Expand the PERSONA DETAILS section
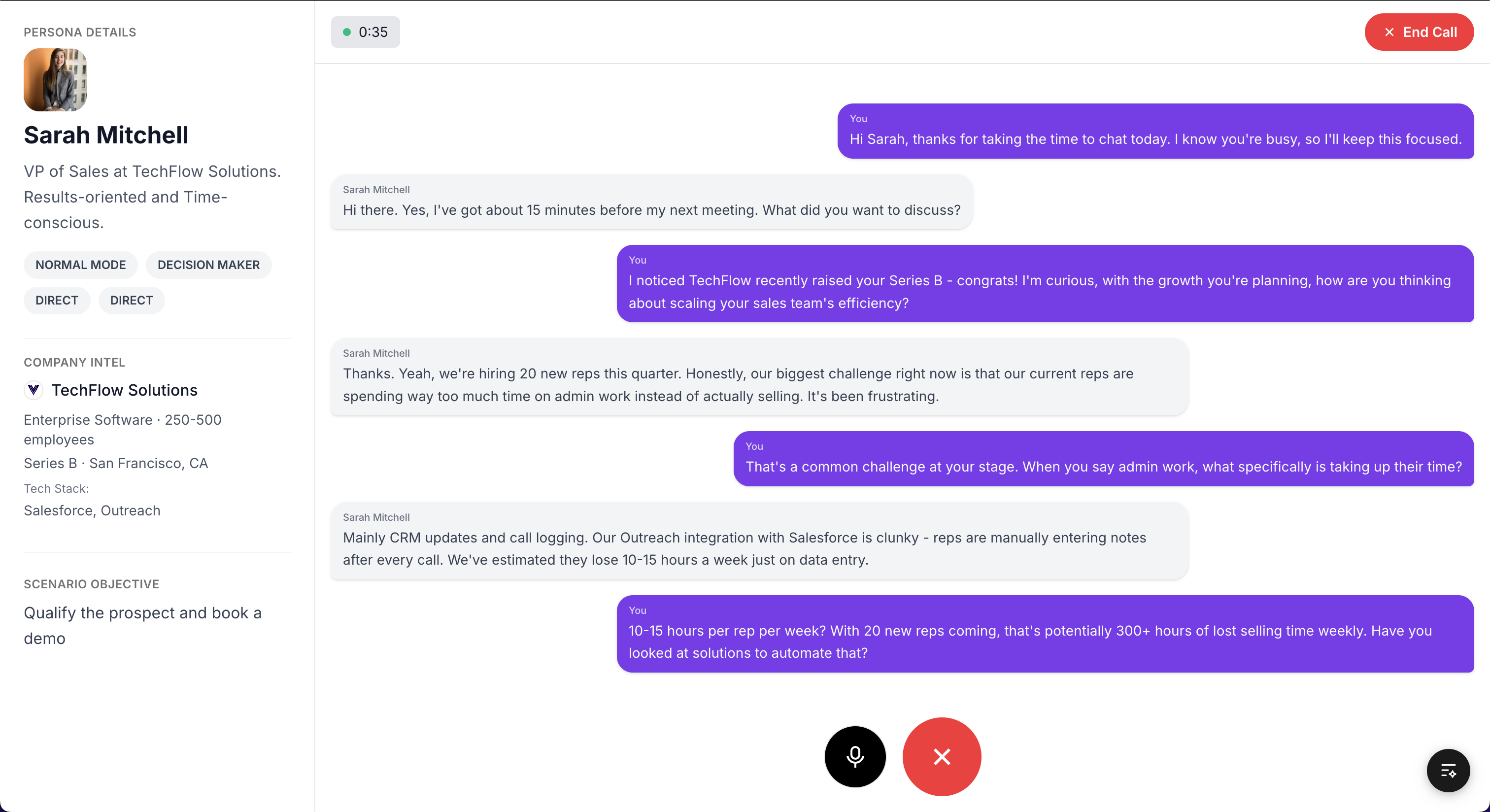This screenshot has height=812, width=1490. coord(80,33)
